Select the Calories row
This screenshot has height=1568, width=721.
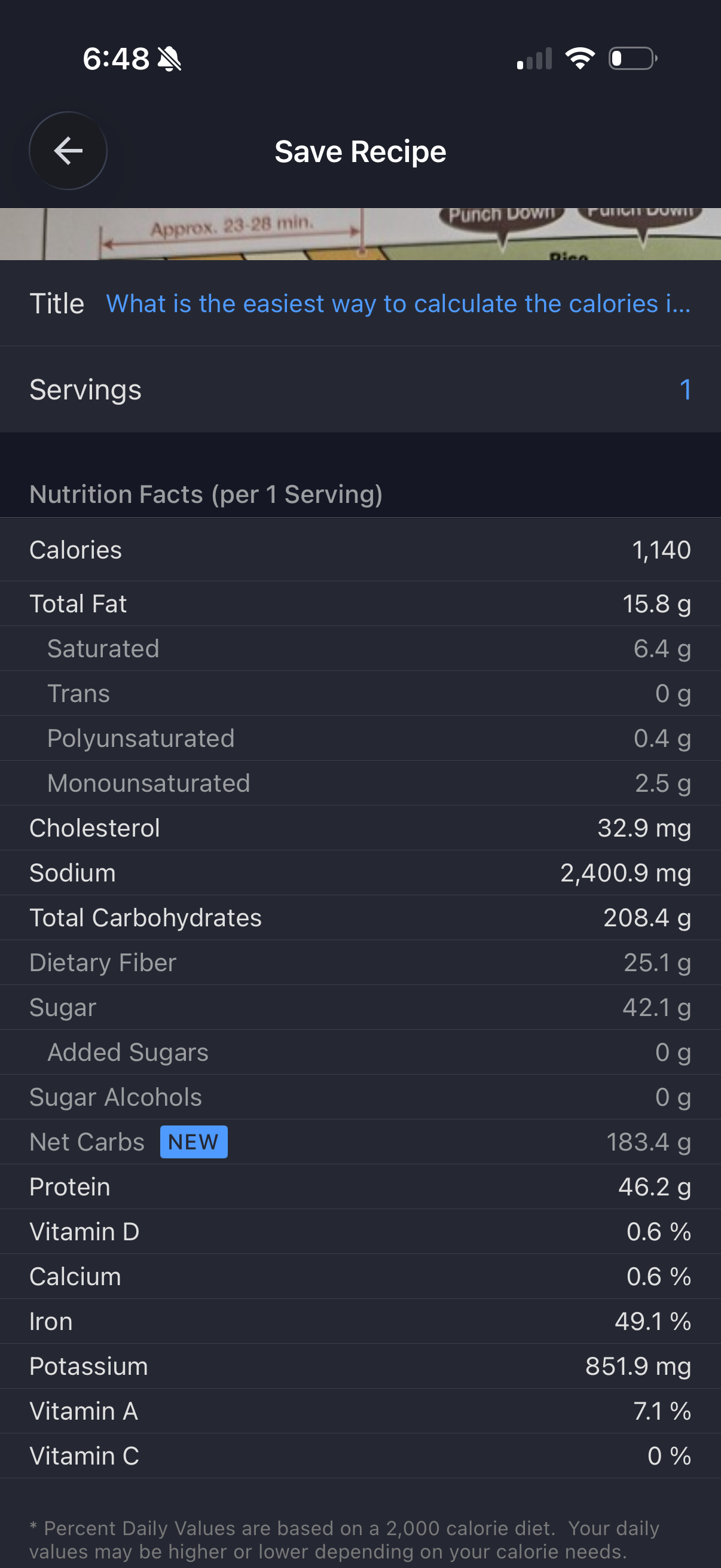point(360,550)
